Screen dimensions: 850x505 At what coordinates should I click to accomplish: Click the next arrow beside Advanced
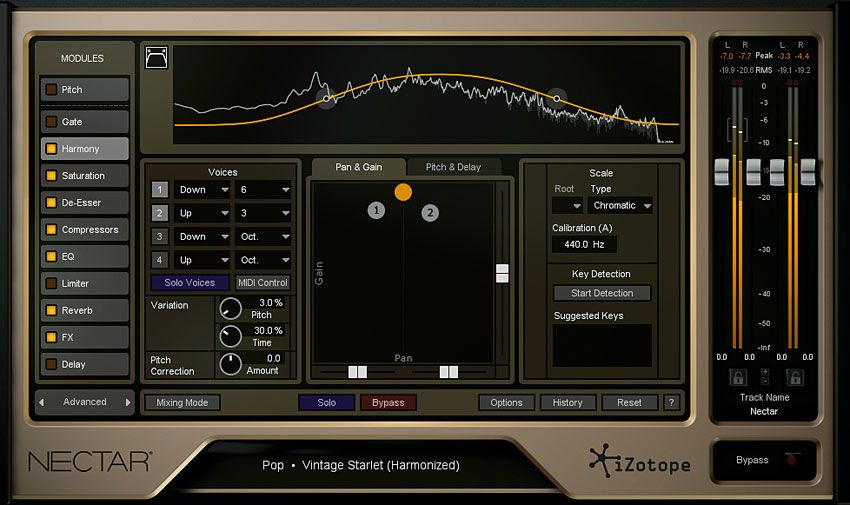coord(128,402)
